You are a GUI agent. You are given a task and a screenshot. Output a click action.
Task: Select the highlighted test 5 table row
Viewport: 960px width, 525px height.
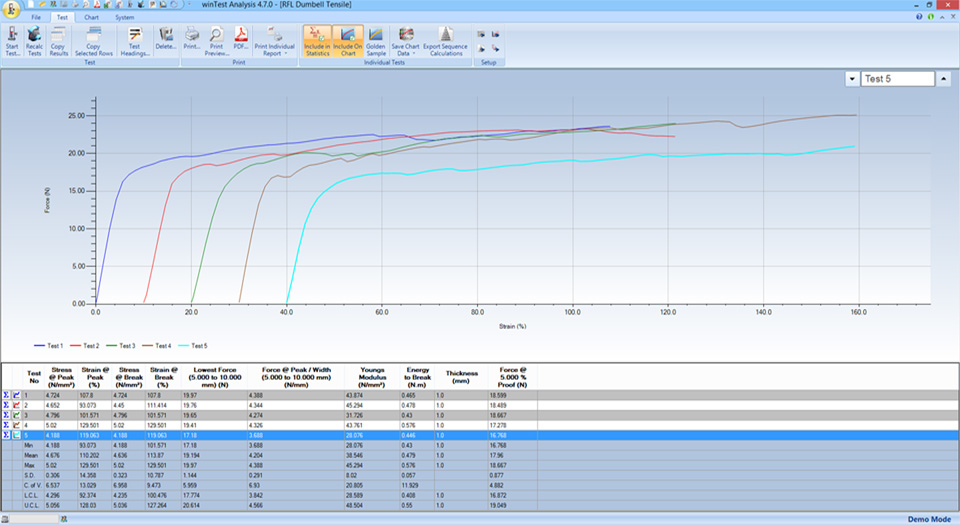[480, 435]
